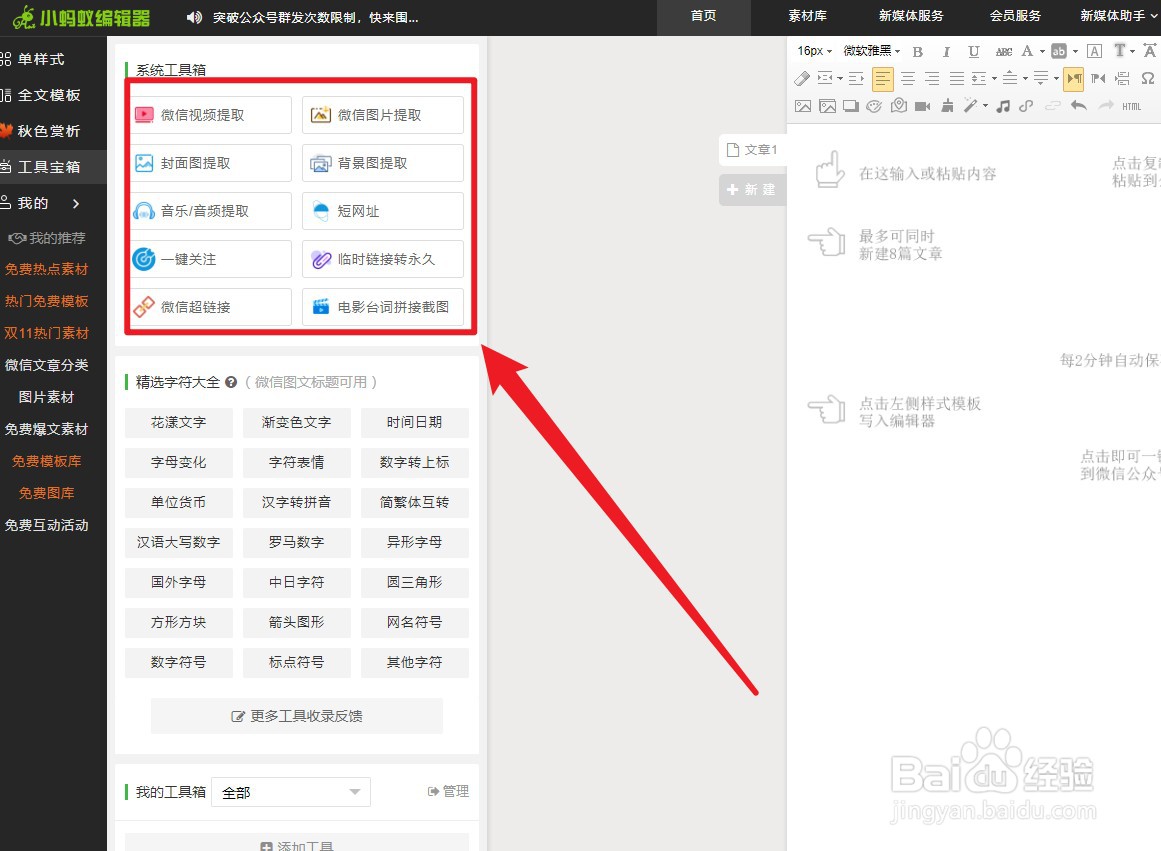Image resolution: width=1161 pixels, height=851 pixels.
Task: Click 更多工具收录反馈 button
Action: pos(297,716)
